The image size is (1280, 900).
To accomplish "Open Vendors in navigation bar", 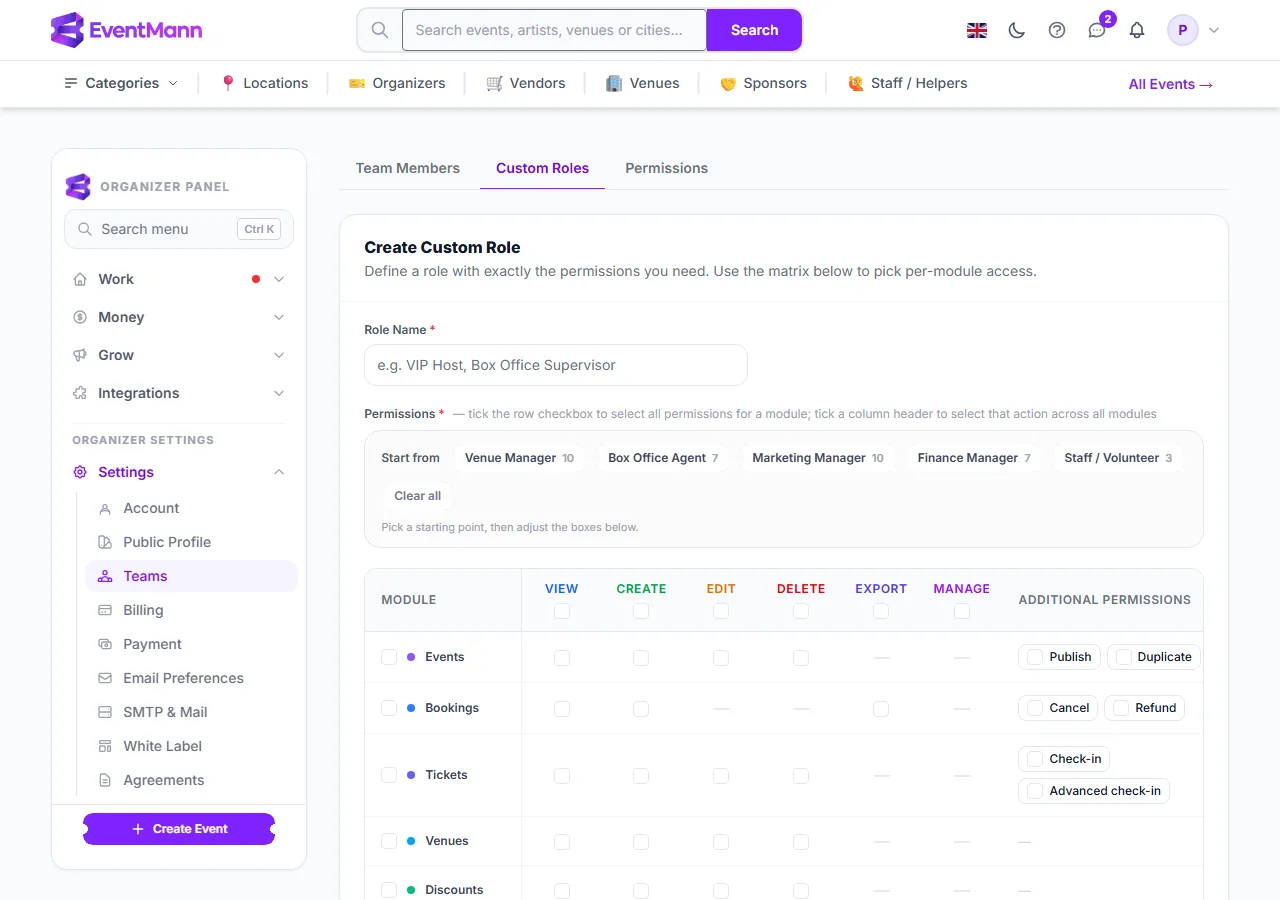I will tap(526, 83).
